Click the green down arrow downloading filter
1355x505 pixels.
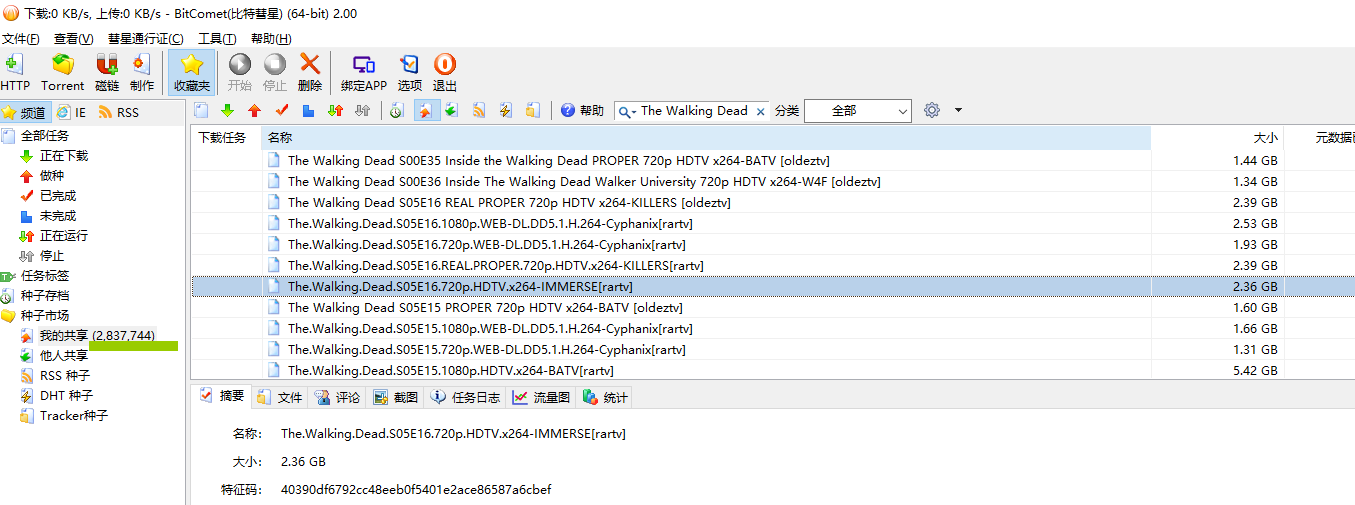point(228,110)
